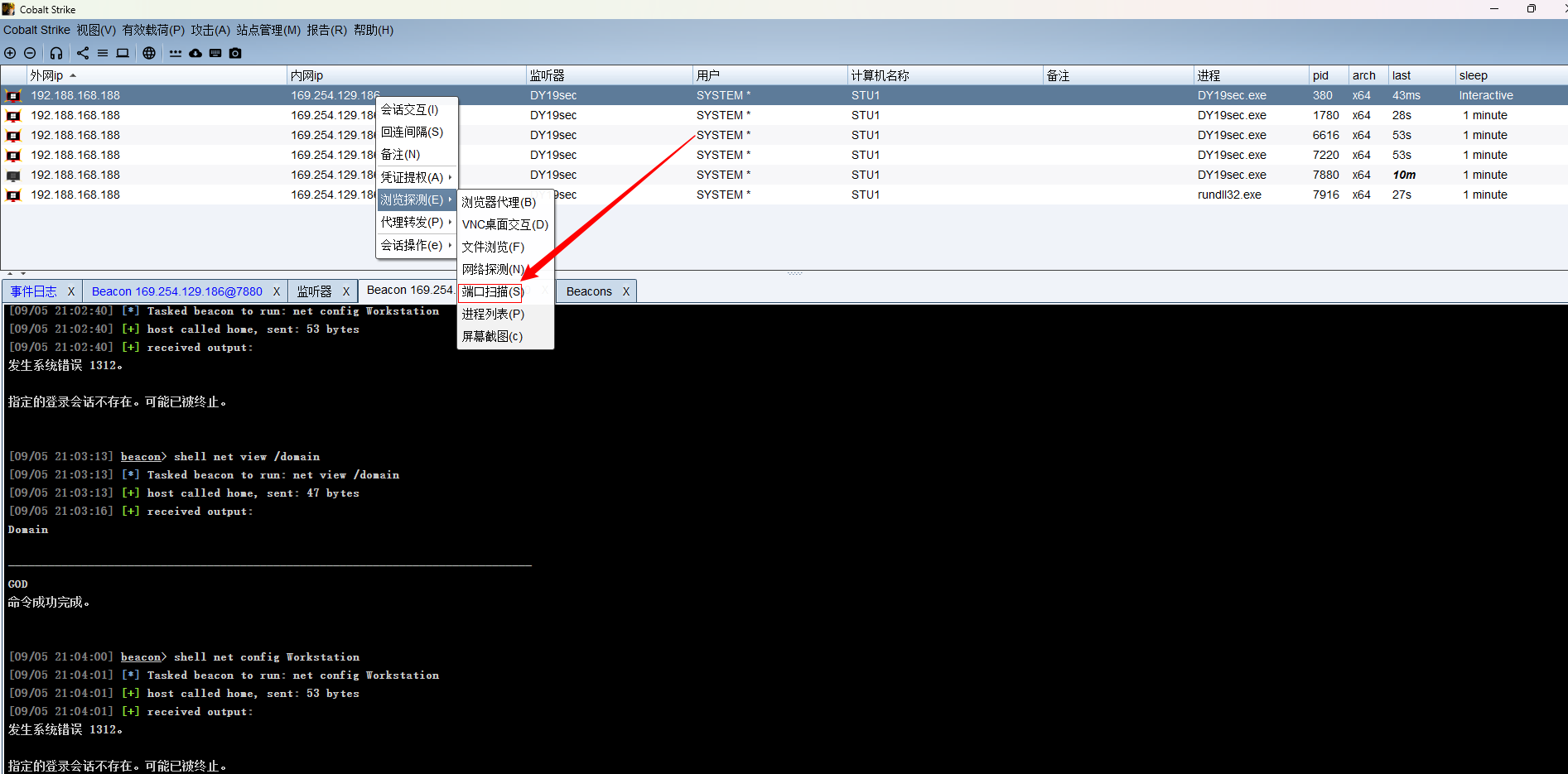Open web log via the globe icon
1568x774 pixels.
149,53
